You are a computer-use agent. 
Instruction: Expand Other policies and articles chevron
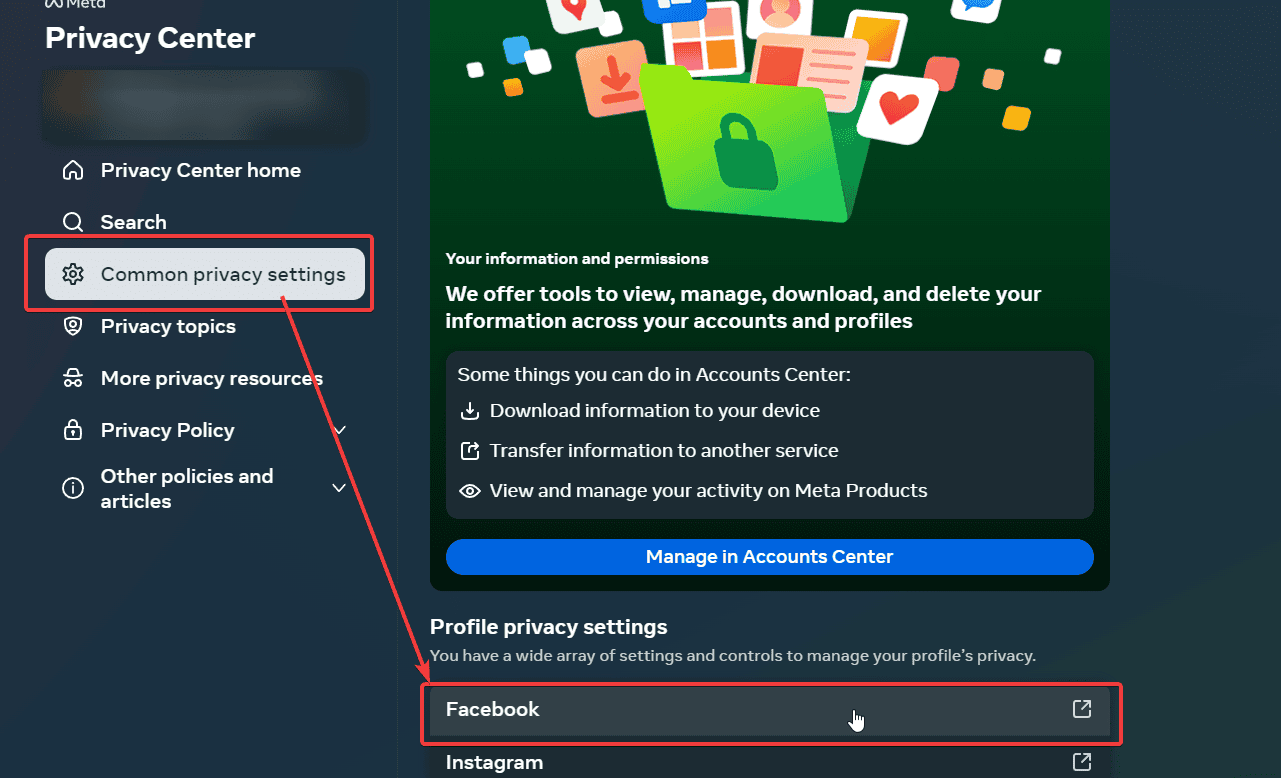click(339, 488)
